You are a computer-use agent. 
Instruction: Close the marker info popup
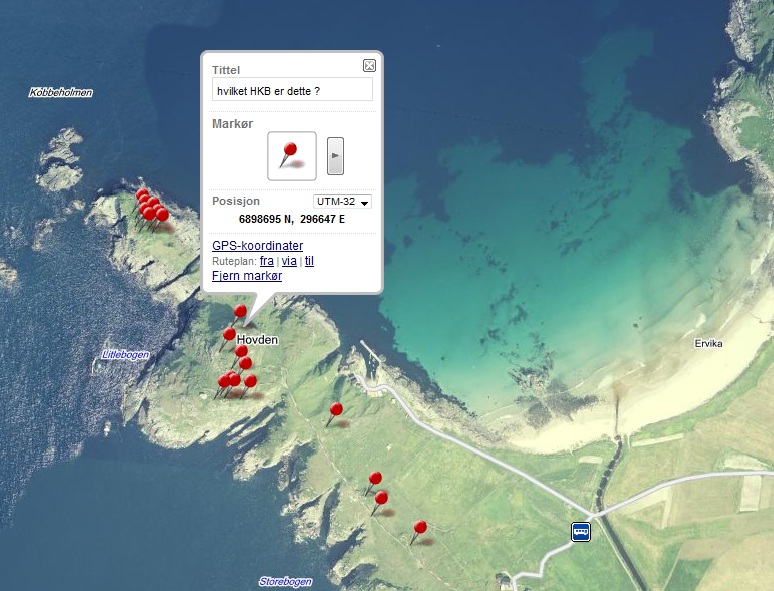(369, 66)
